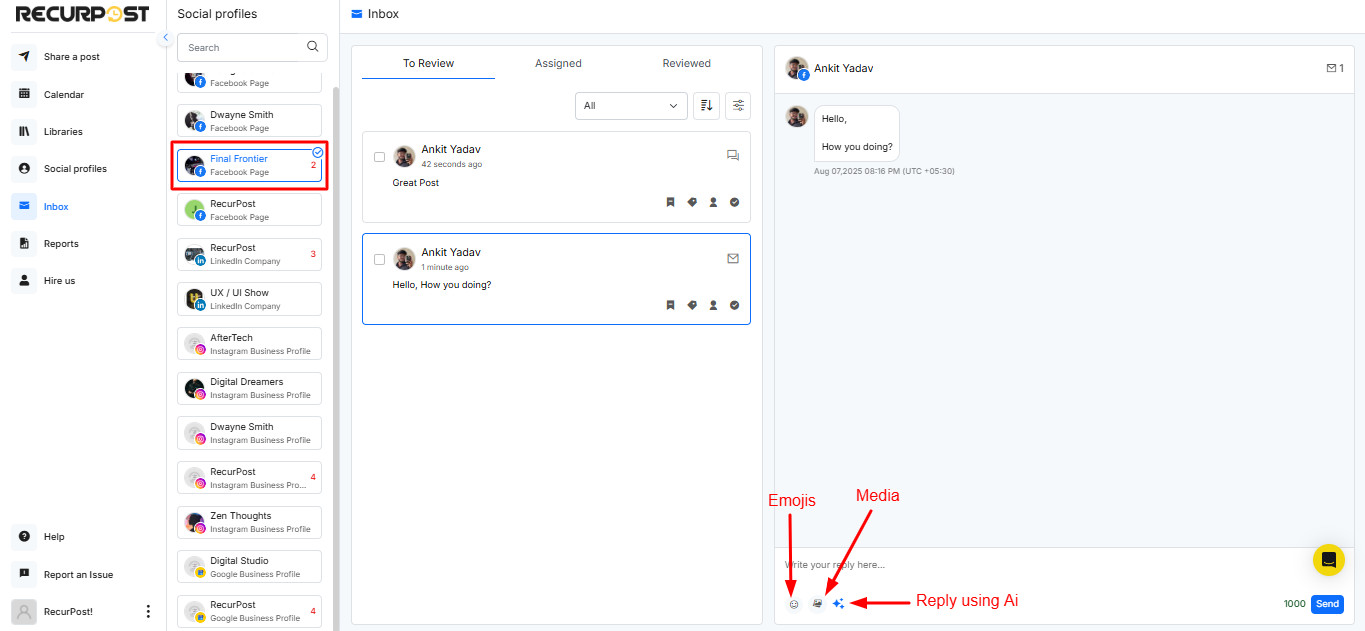The image size is (1365, 631).
Task: Open the RecurPost! account profile
Action: click(x=70, y=611)
